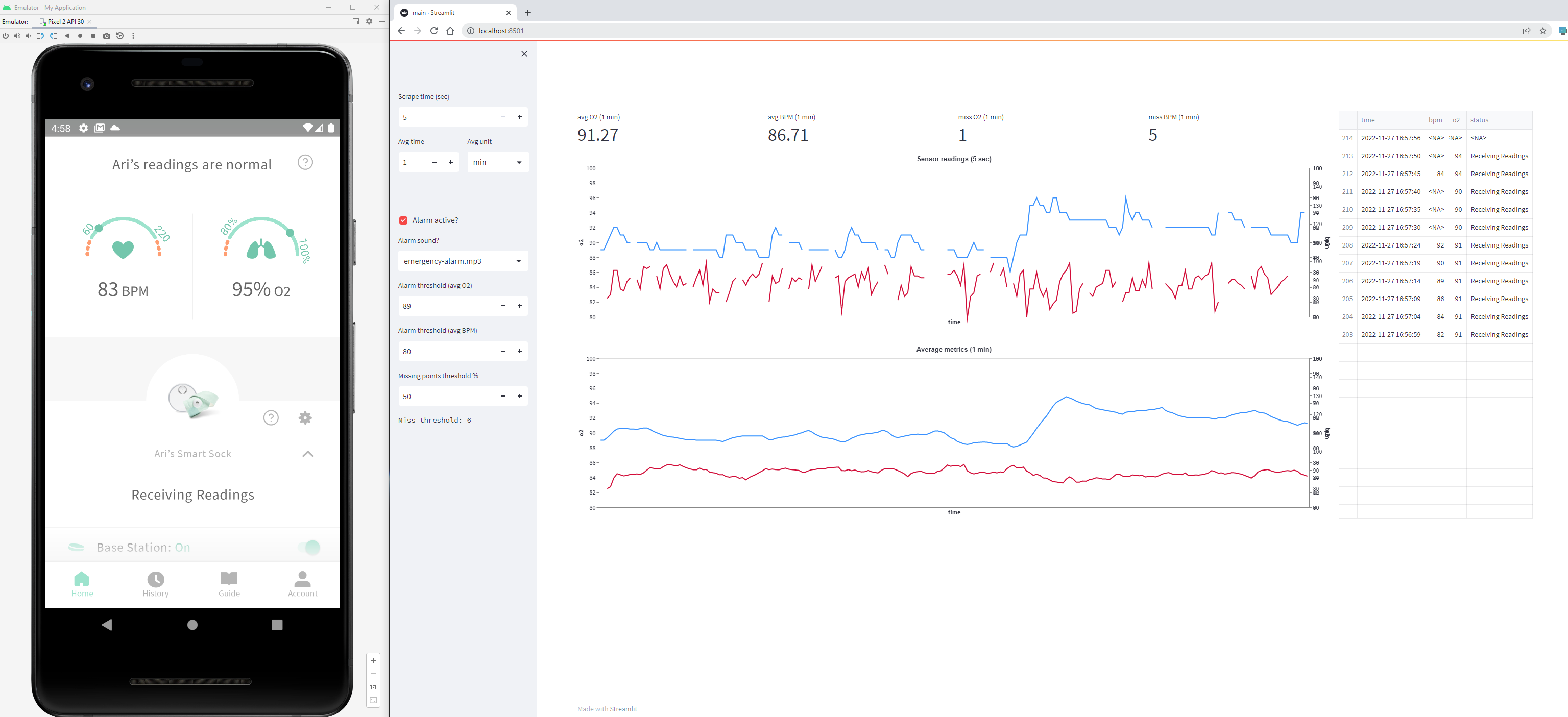Switch to the History tab
Viewport: 1568px width, 717px height.
[x=155, y=584]
